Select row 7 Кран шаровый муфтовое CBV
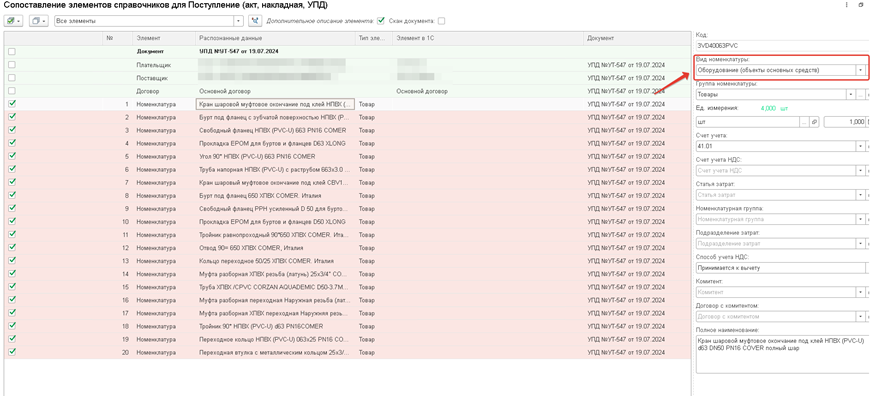 point(348,182)
